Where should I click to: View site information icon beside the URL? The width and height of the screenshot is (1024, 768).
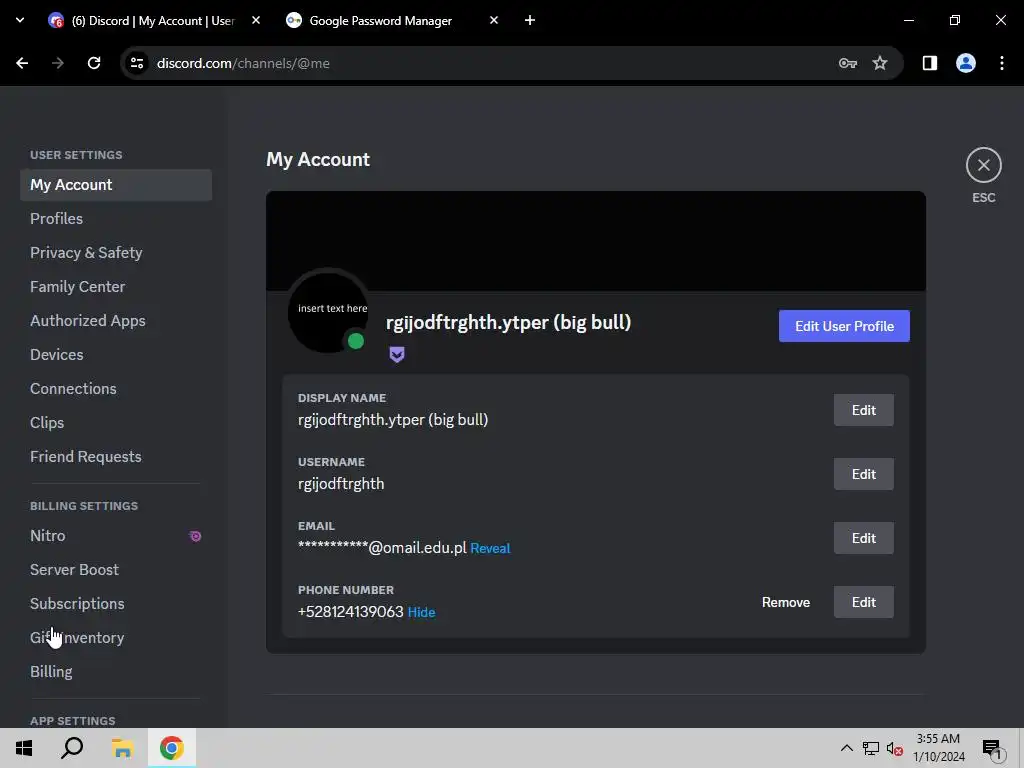tap(137, 63)
